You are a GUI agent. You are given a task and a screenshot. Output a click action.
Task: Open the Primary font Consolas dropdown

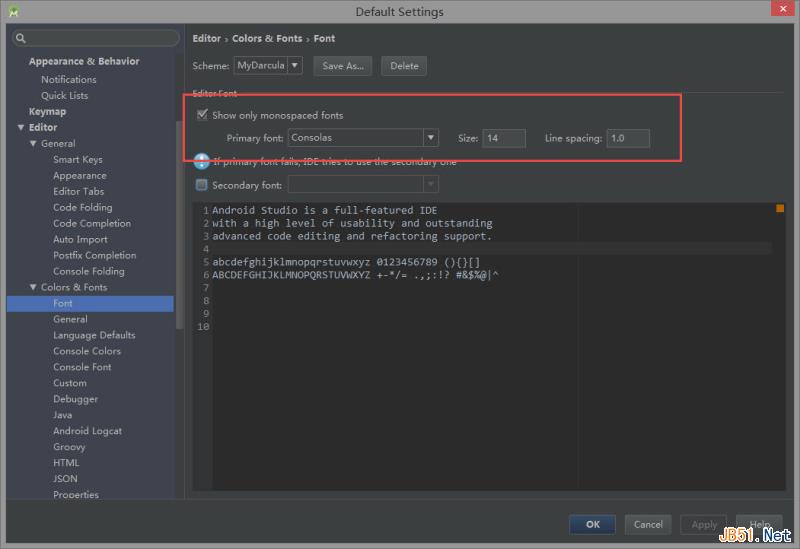point(430,138)
